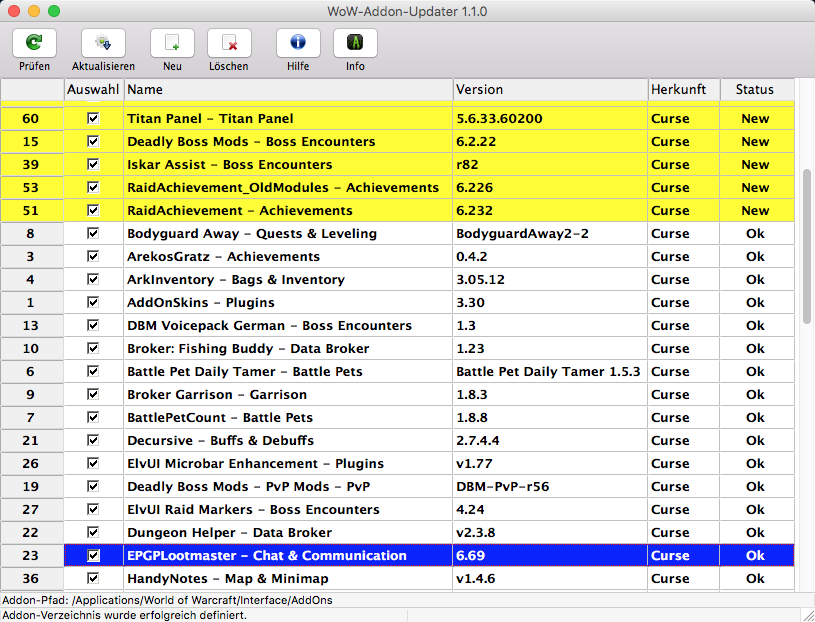Click version cell 5.6.33.60200
The width and height of the screenshot is (815, 622).
pos(550,118)
